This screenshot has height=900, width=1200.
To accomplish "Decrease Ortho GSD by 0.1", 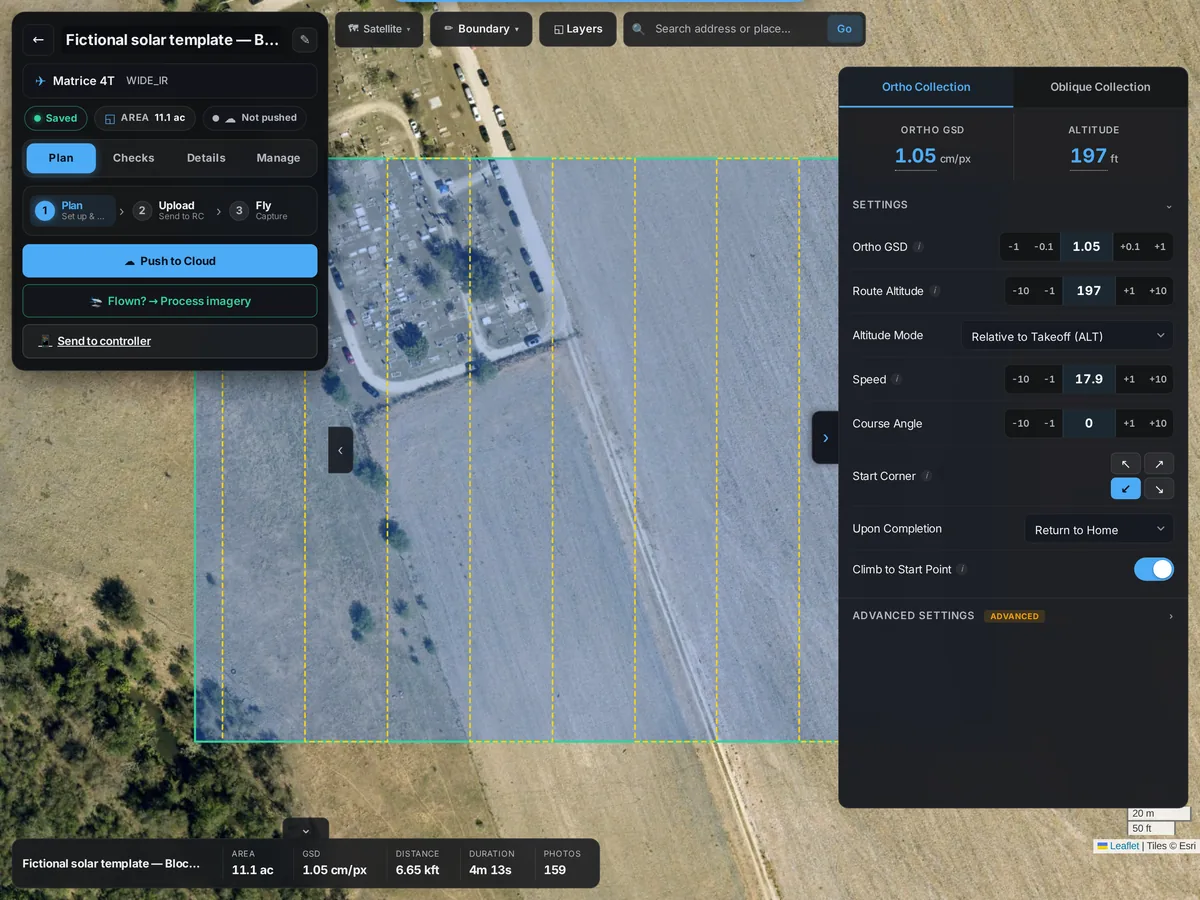I will click(x=1043, y=247).
